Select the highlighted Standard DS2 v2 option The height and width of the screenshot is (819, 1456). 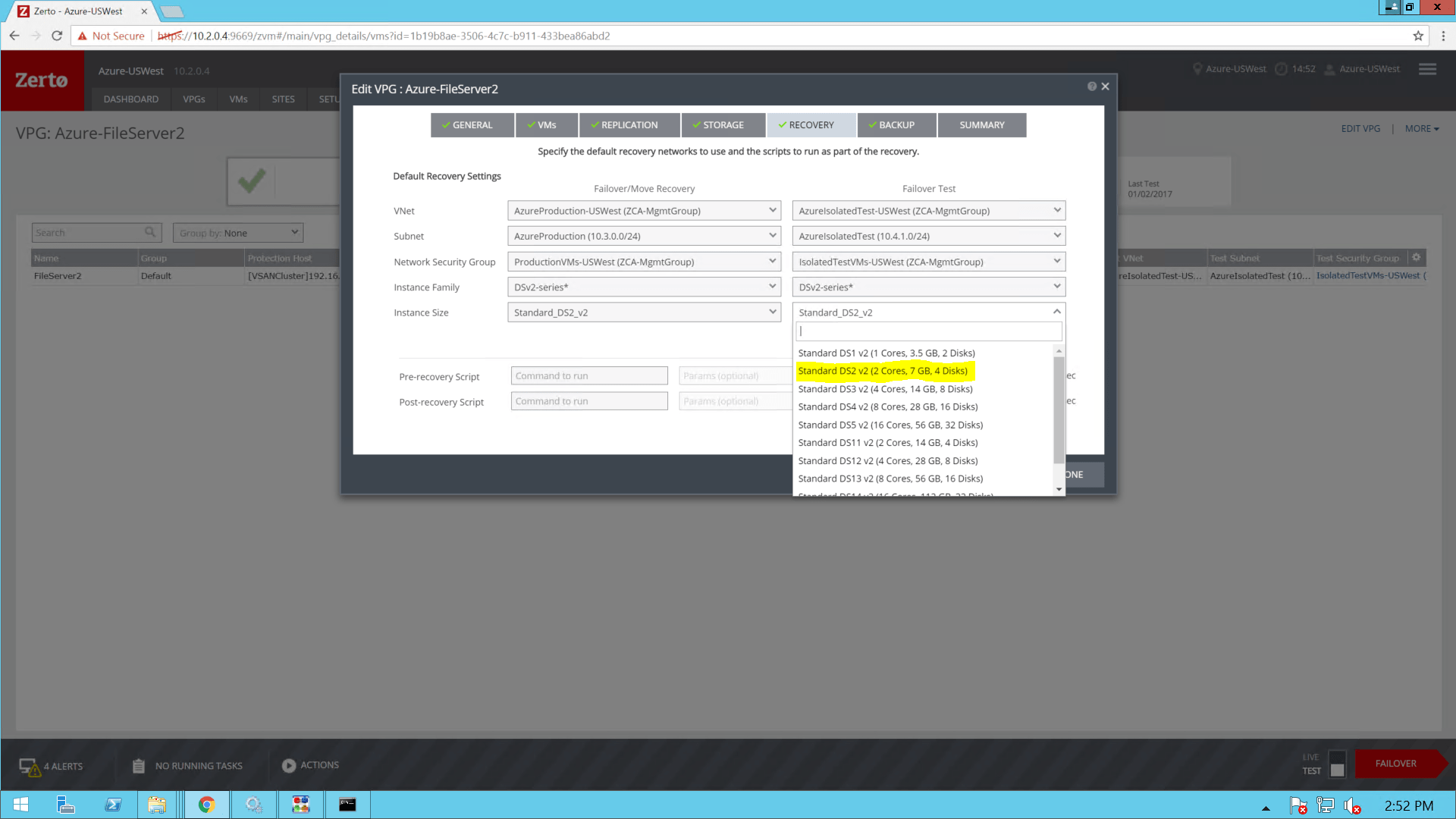pyautogui.click(x=883, y=371)
